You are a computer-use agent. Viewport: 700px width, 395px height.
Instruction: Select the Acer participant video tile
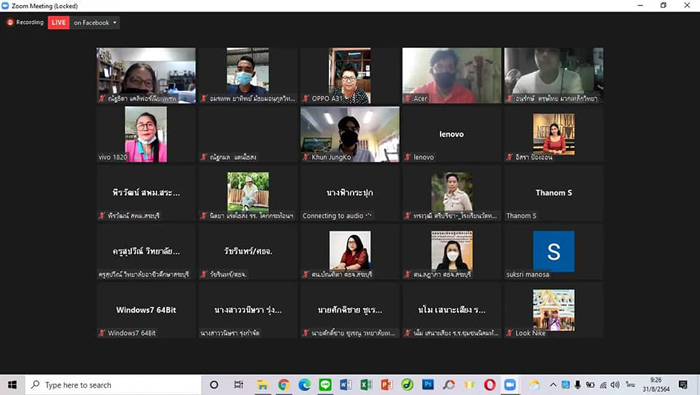(452, 75)
